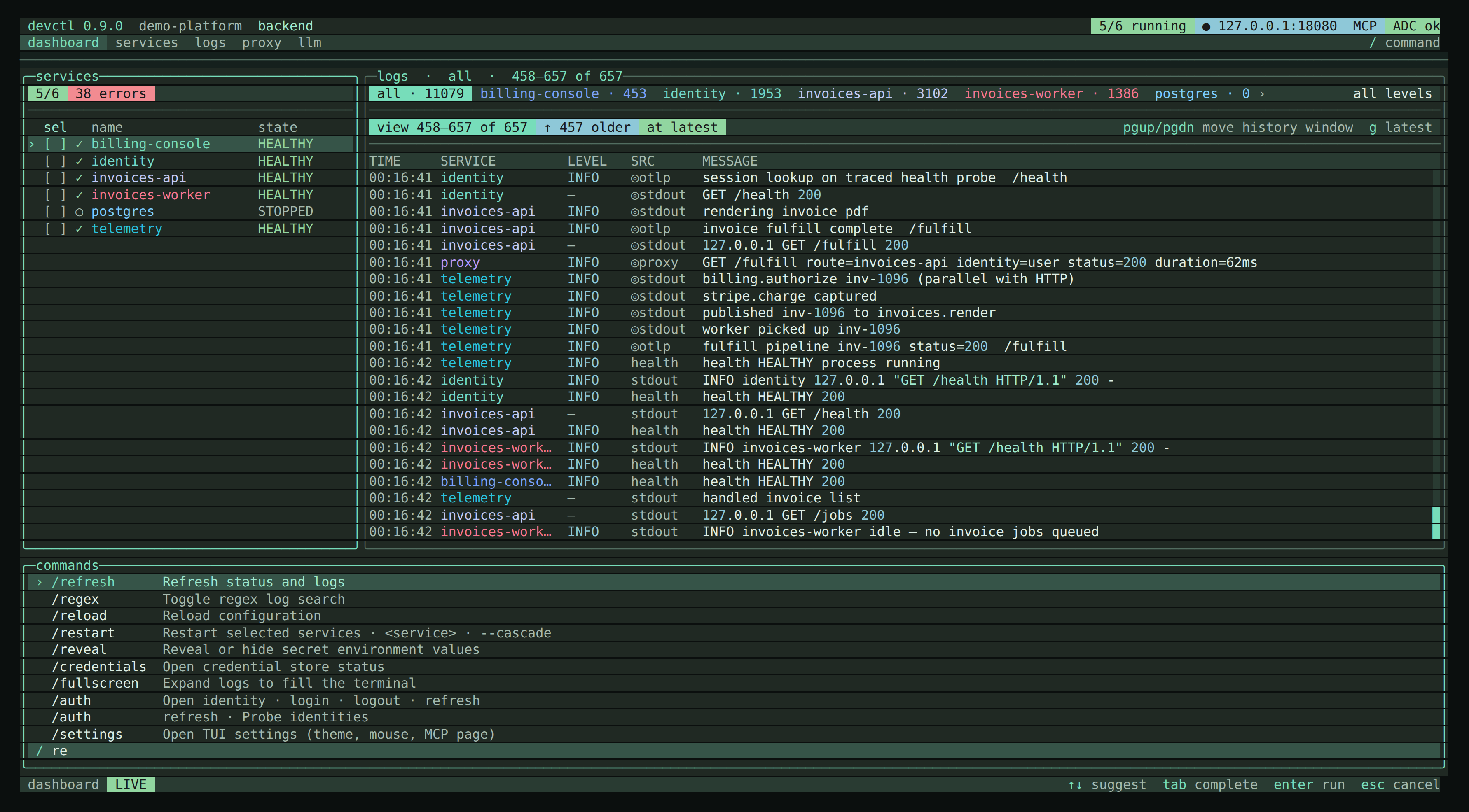Screen dimensions: 1469x812
Task: Click the row cursor arrow beside billing-console
Action: [x=32, y=144]
